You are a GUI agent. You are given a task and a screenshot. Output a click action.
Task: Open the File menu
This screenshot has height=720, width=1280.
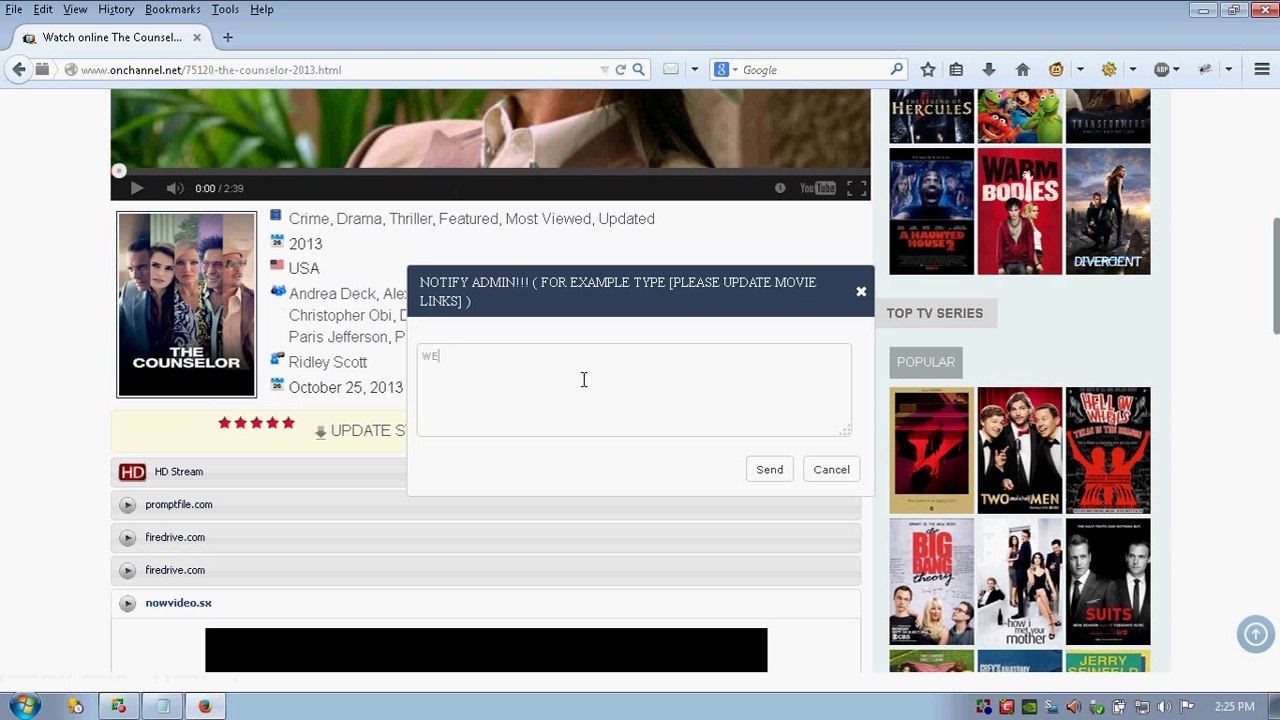pos(14,9)
